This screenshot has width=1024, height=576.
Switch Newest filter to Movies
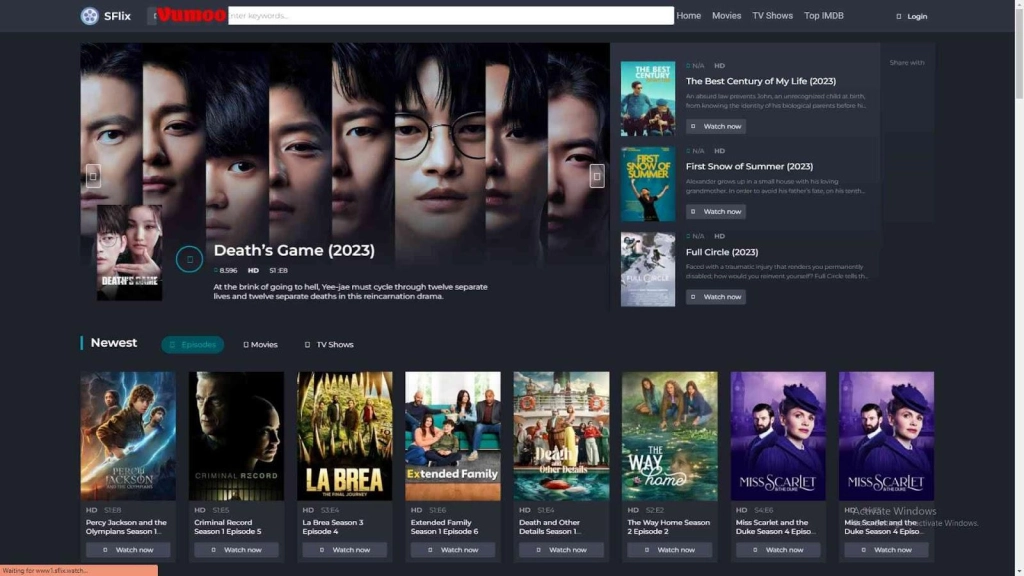260,344
